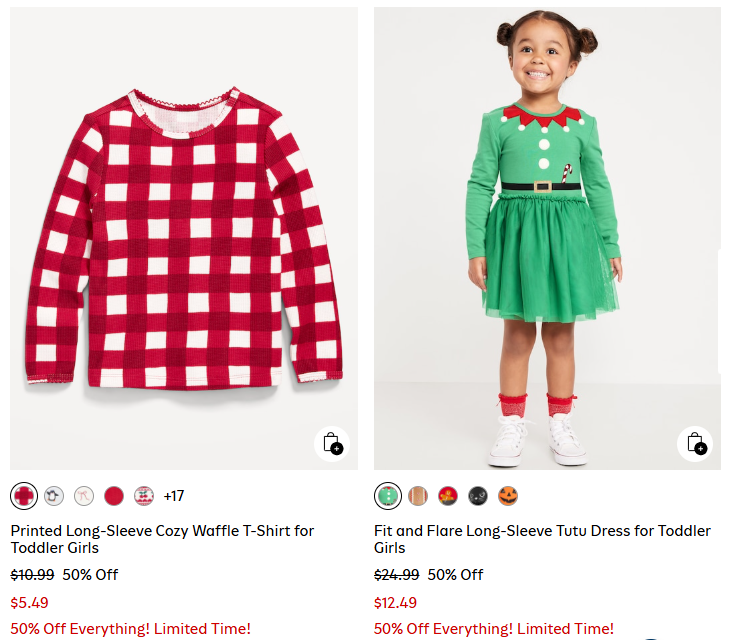Select the solid red color swatch
729x640 pixels.
tap(114, 495)
